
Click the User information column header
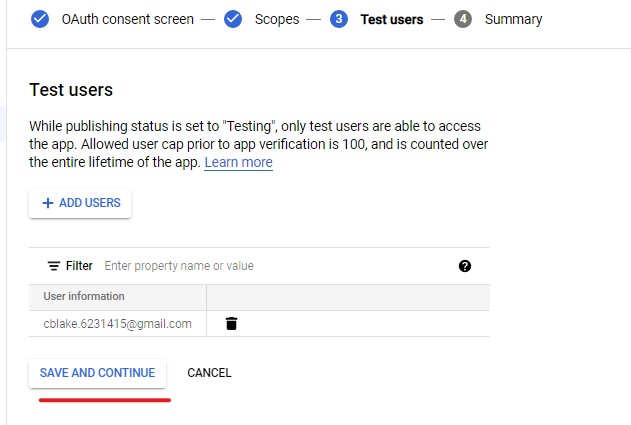[84, 296]
